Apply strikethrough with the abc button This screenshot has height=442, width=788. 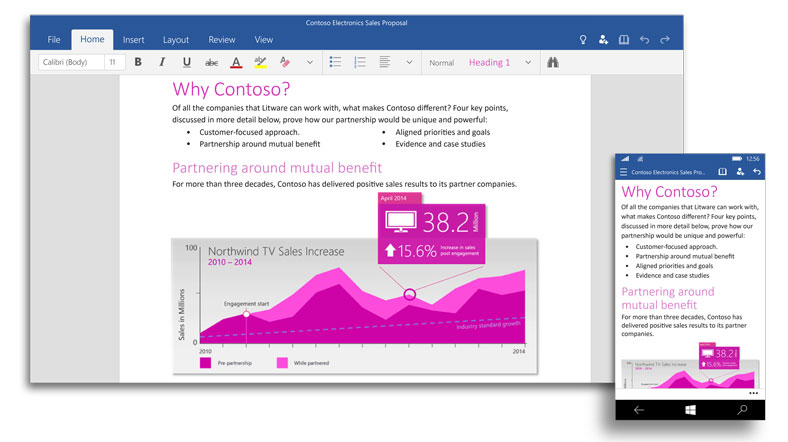pos(212,62)
